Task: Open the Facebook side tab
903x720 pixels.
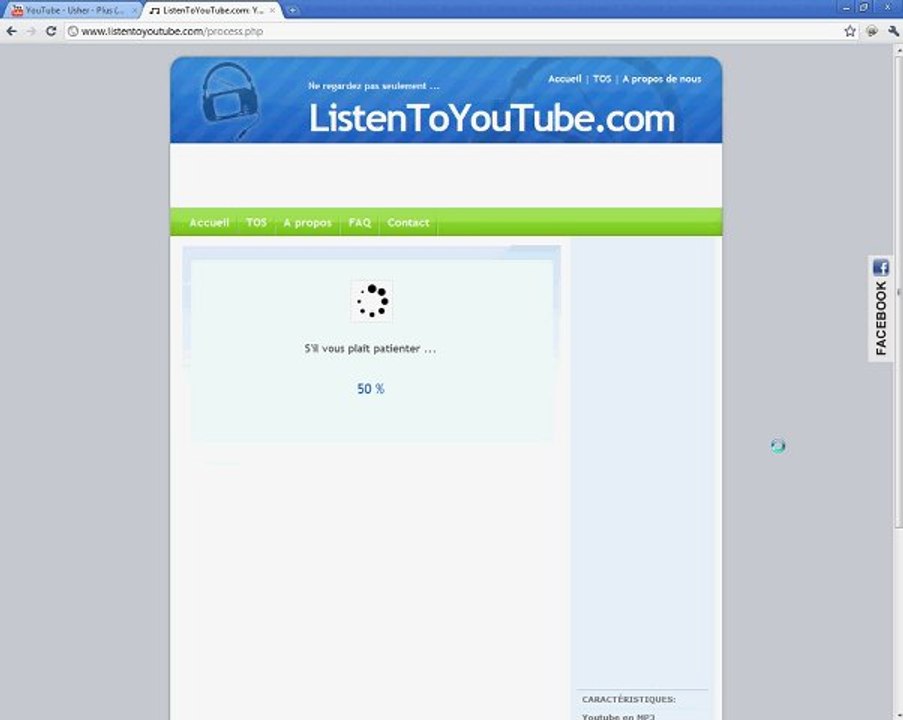Action: click(x=881, y=309)
